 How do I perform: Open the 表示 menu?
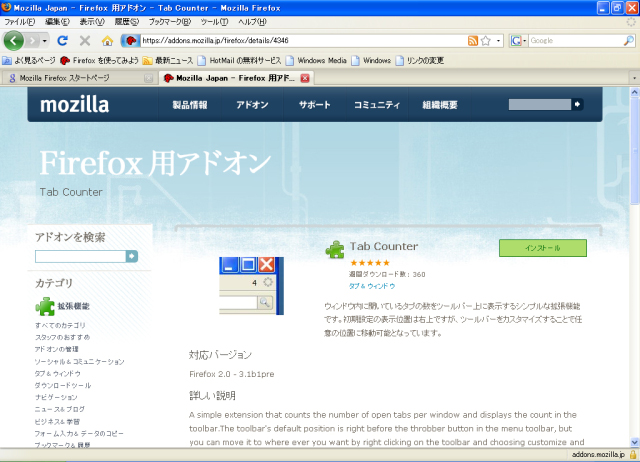coord(92,22)
